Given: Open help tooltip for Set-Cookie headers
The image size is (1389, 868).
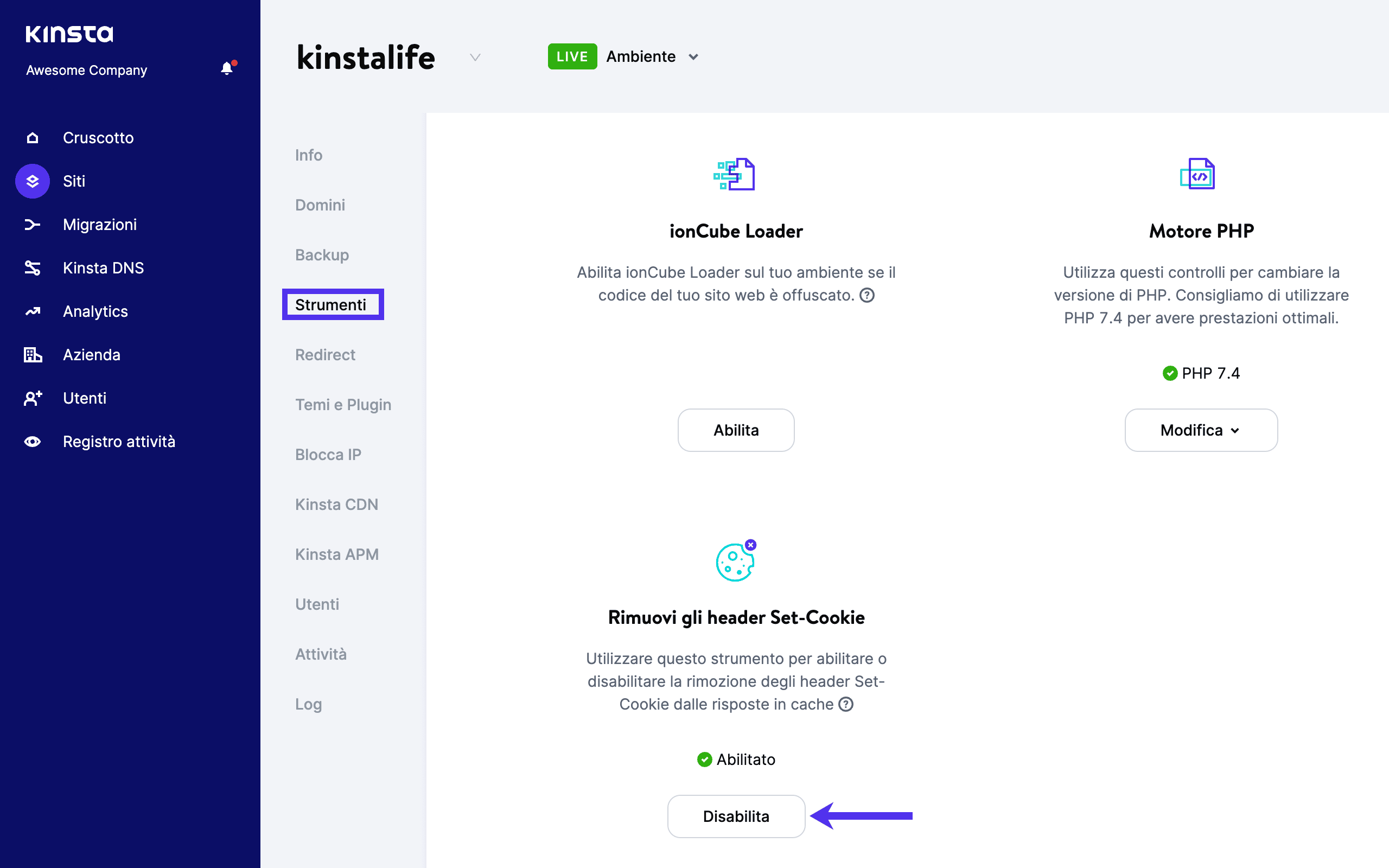Looking at the screenshot, I should point(846,704).
